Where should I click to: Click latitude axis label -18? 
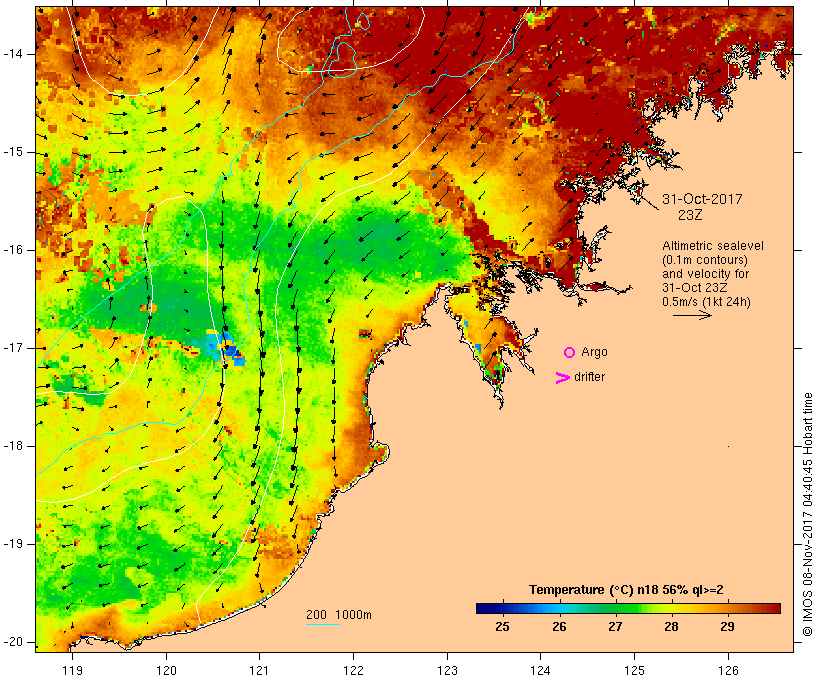(x=13, y=446)
